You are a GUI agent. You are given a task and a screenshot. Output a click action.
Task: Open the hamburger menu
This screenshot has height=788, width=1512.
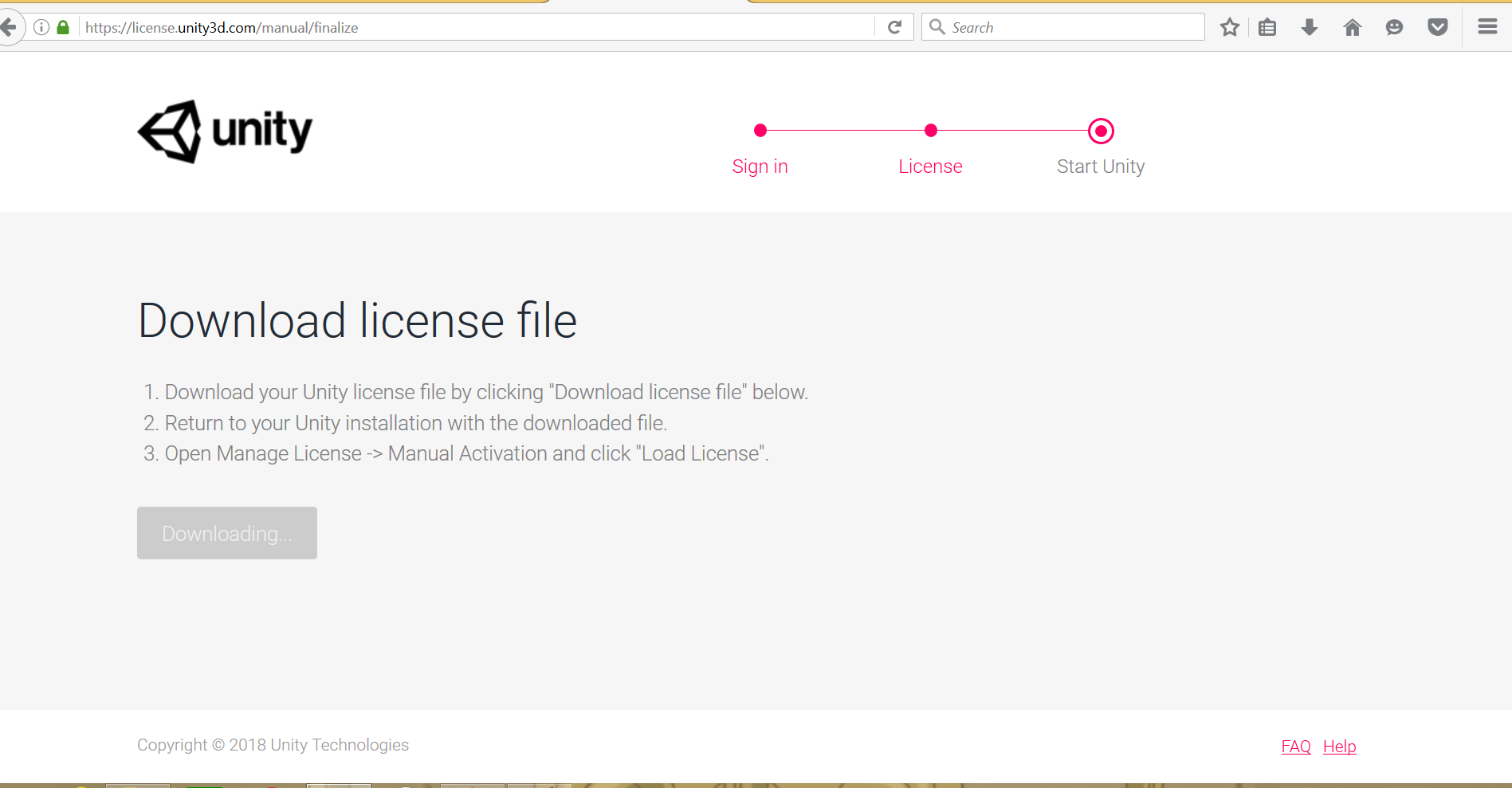pos(1487,27)
